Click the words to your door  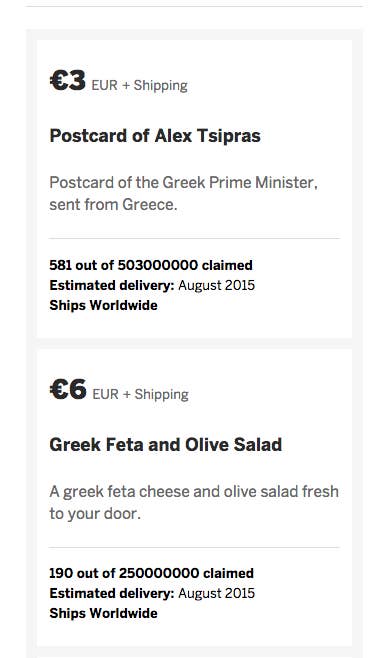(95, 514)
